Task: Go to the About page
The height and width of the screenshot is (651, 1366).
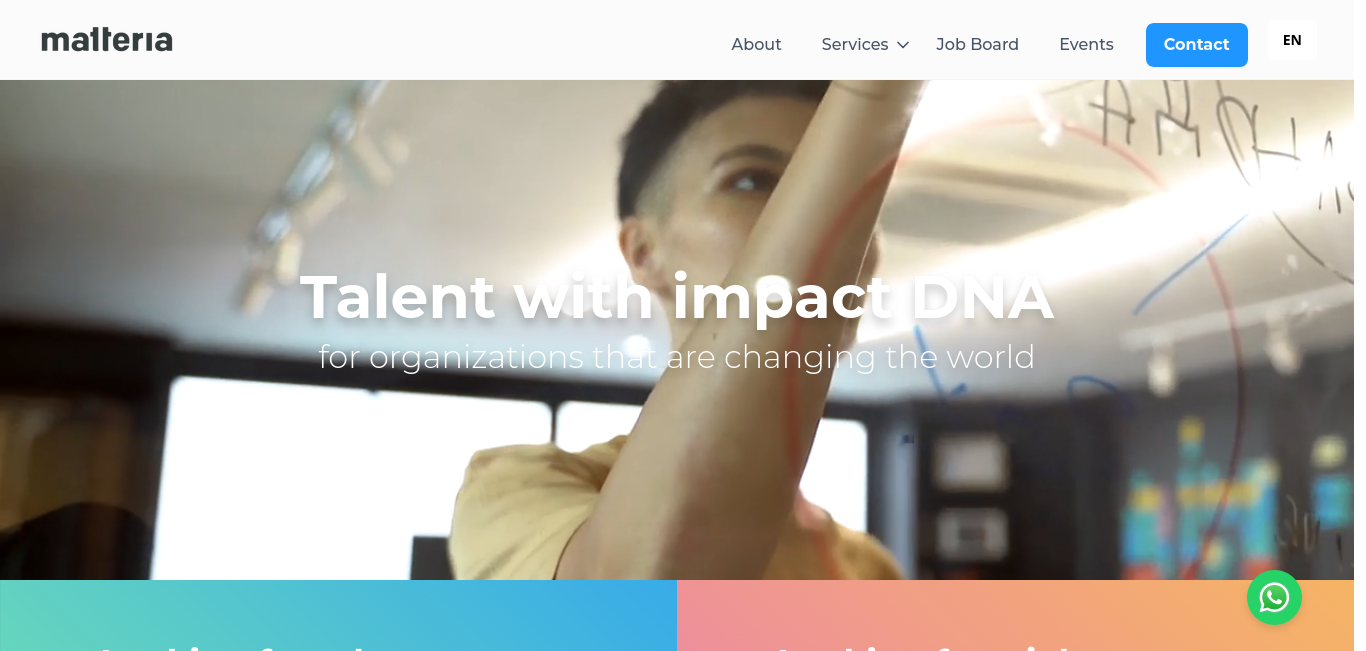Action: [756, 45]
